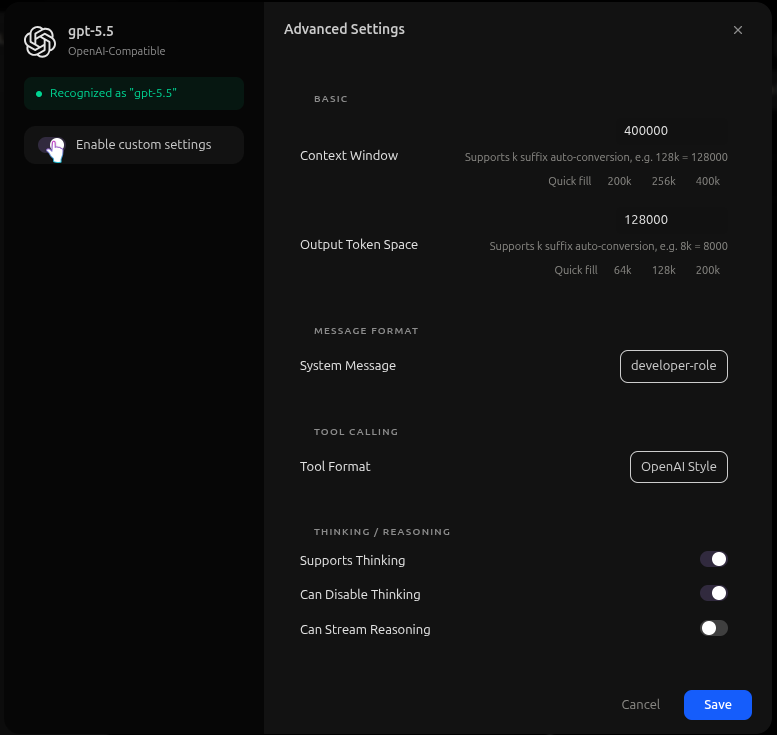Click the MESSAGE FORMAT section header
777x735 pixels.
tap(366, 331)
